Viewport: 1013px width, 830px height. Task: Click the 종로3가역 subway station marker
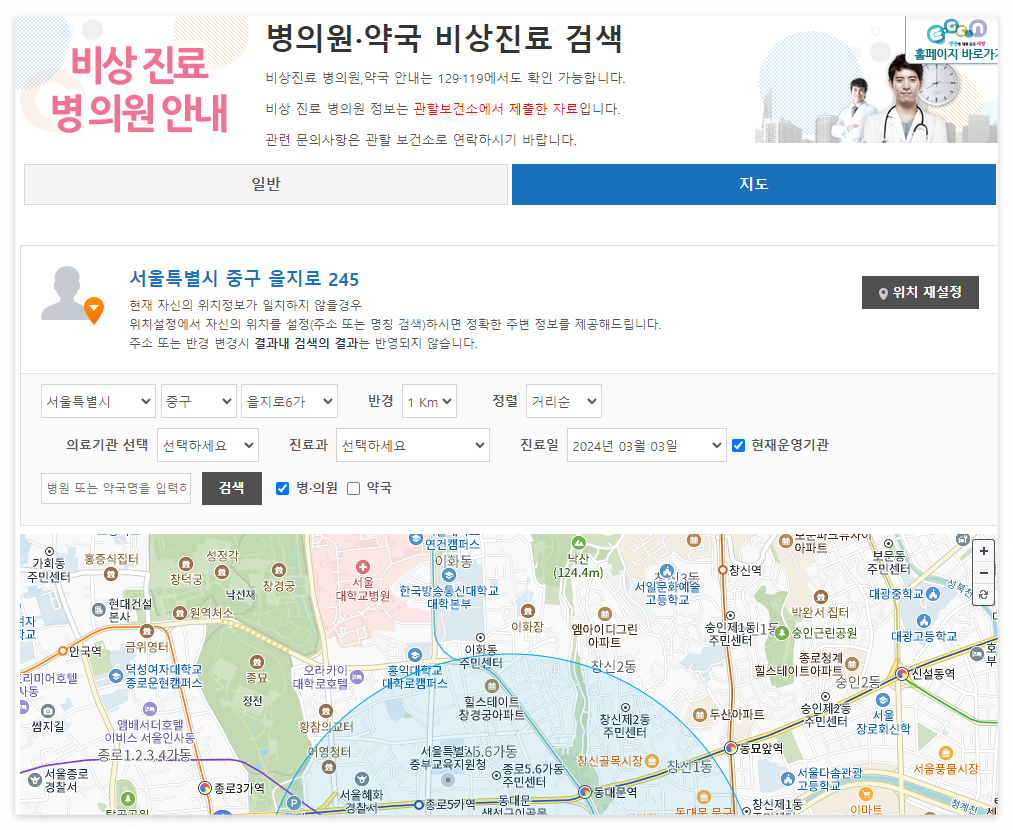[x=205, y=789]
